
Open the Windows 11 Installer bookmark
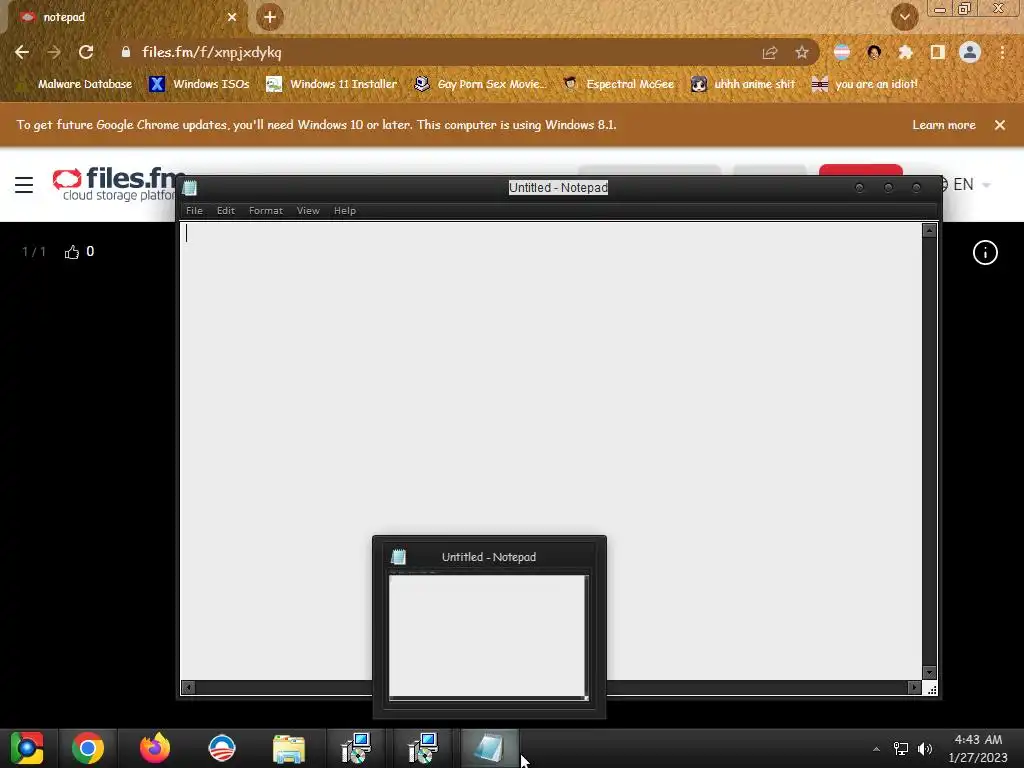pyautogui.click(x=332, y=84)
